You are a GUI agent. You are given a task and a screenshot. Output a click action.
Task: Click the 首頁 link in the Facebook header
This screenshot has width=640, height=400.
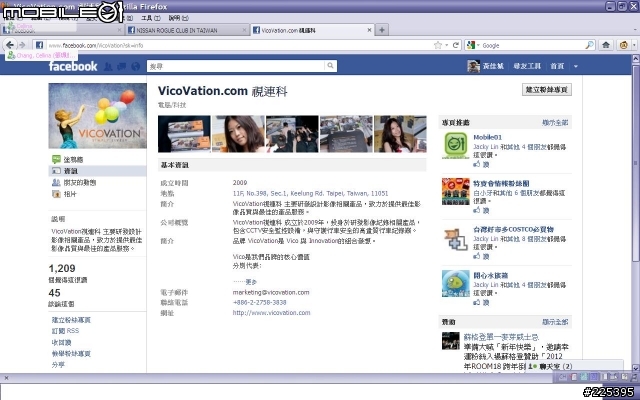(557, 66)
